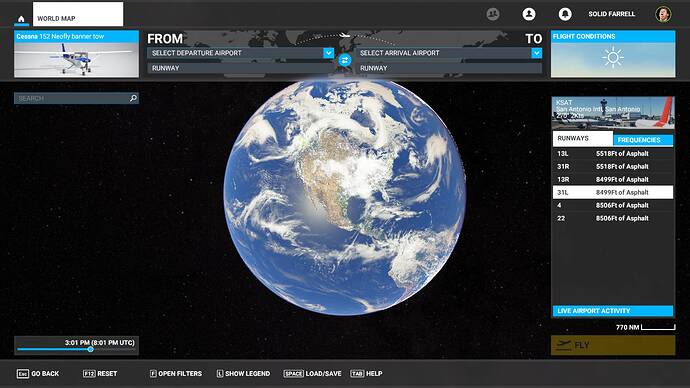The image size is (690, 388).
Task: Click the 770 NM scale bar
Action: point(646,327)
